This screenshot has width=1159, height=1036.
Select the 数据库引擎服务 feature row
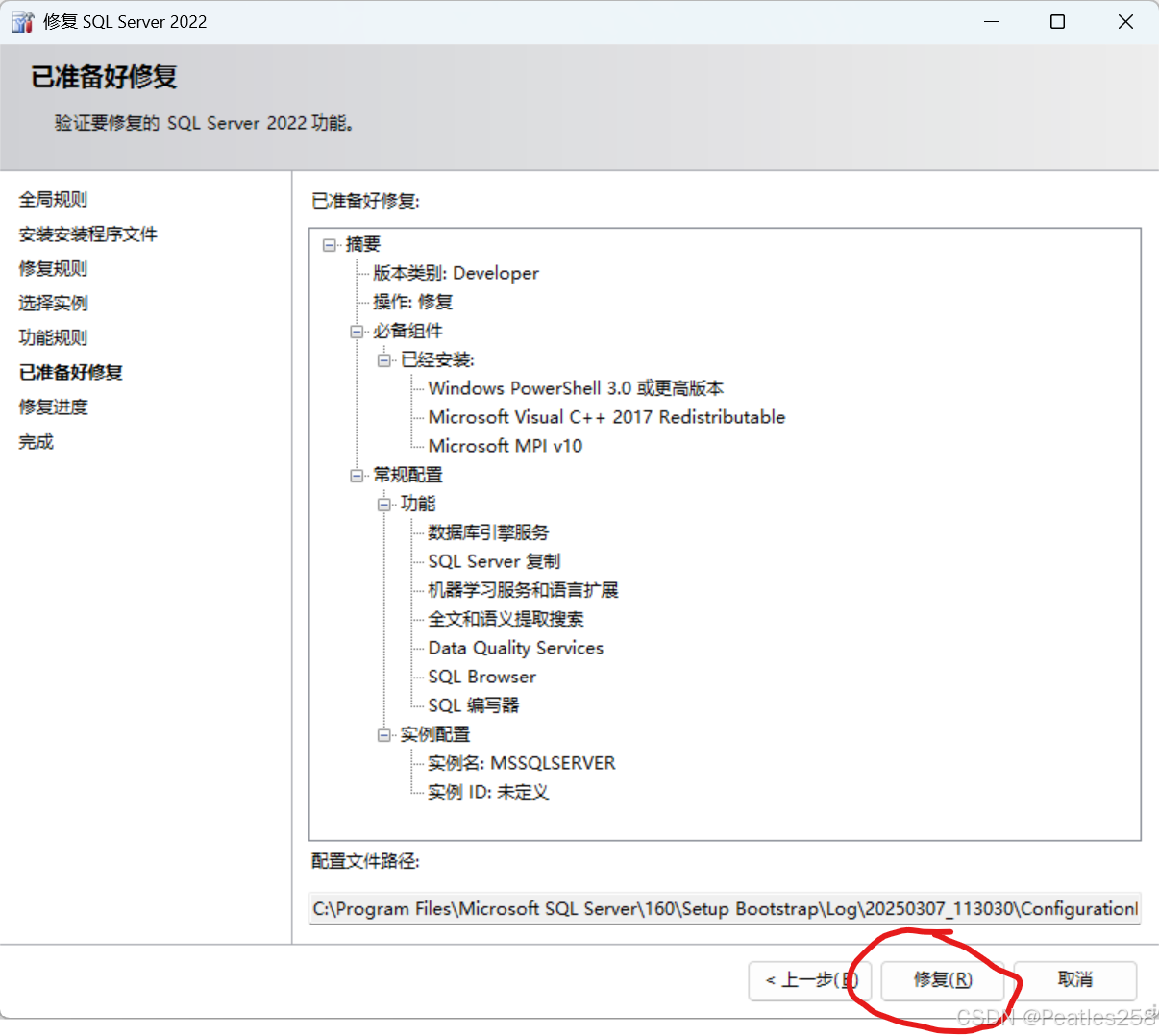[x=488, y=533]
